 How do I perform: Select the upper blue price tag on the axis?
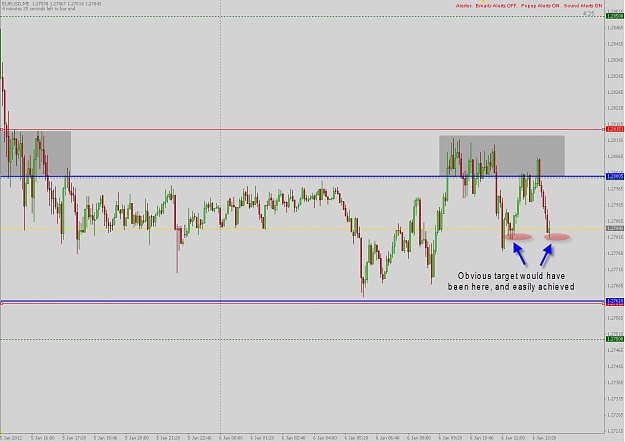tap(615, 176)
